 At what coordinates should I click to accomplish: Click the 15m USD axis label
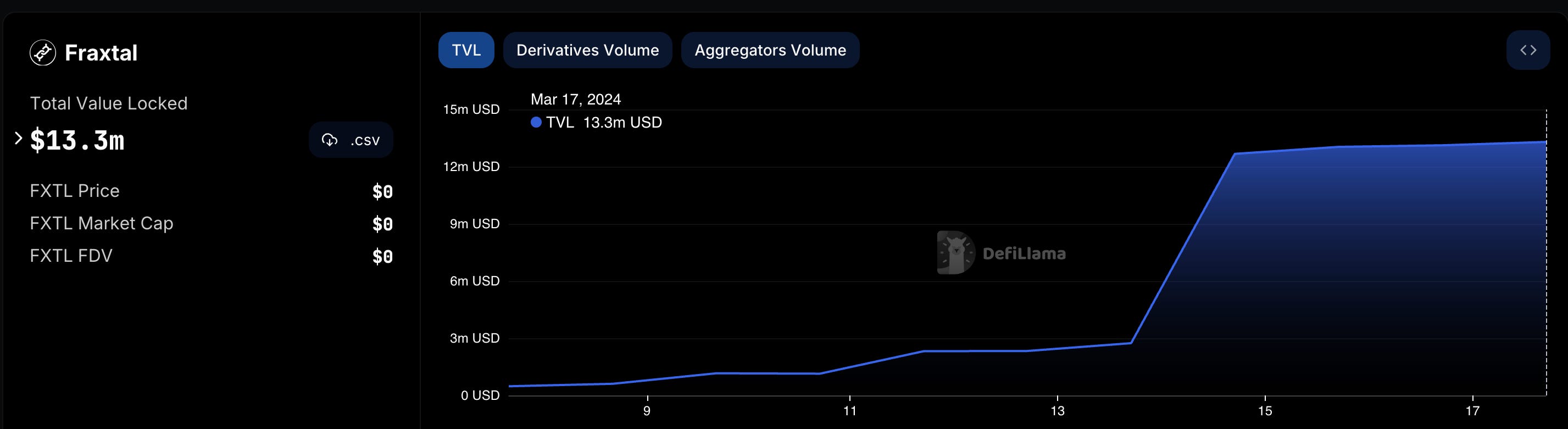click(x=471, y=109)
